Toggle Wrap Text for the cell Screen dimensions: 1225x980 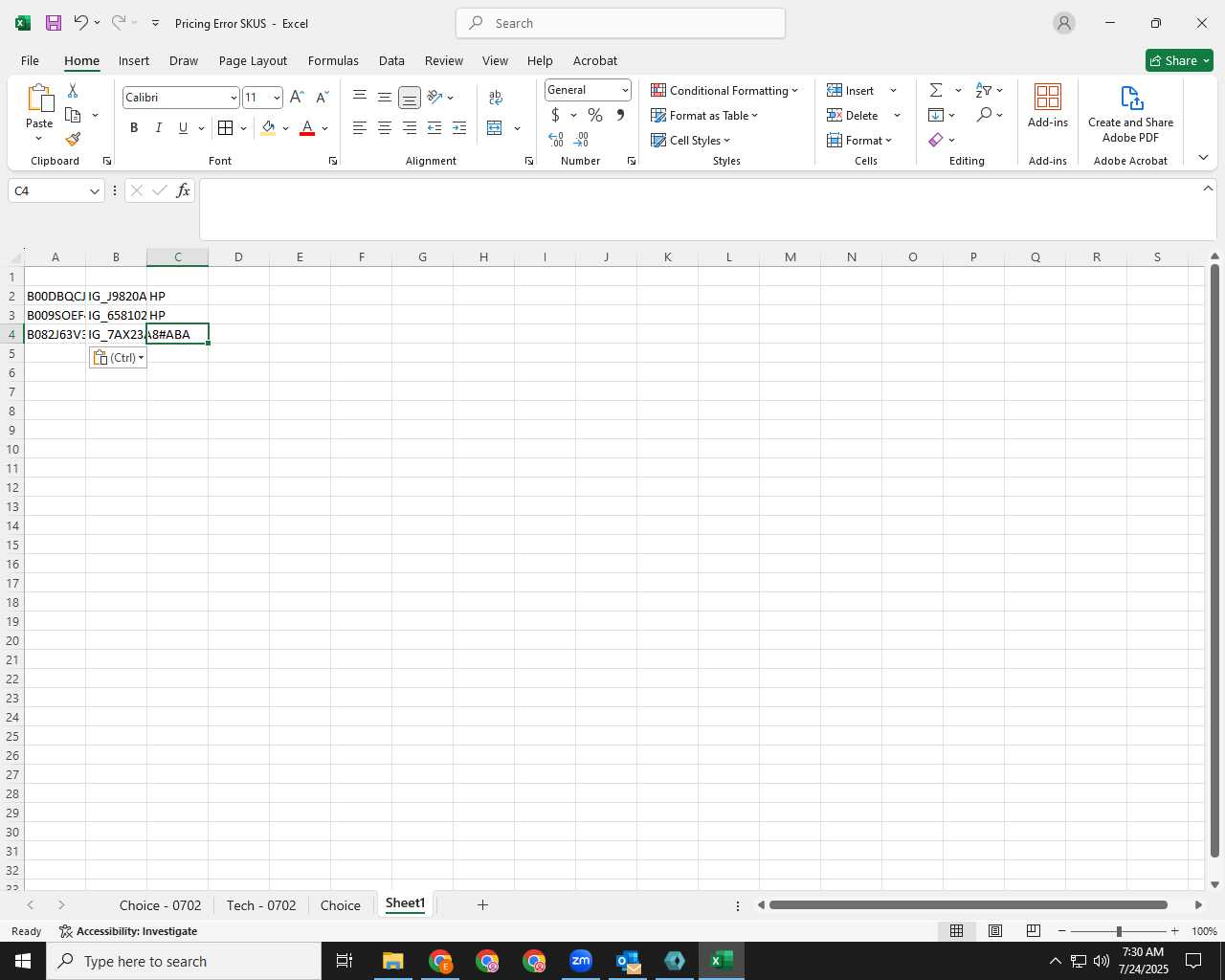click(496, 98)
